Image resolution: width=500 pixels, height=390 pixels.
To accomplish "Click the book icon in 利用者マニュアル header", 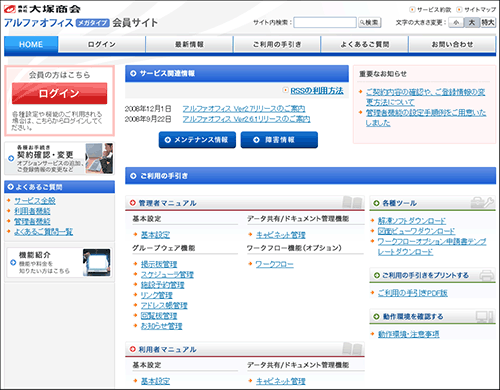I will [352, 348].
